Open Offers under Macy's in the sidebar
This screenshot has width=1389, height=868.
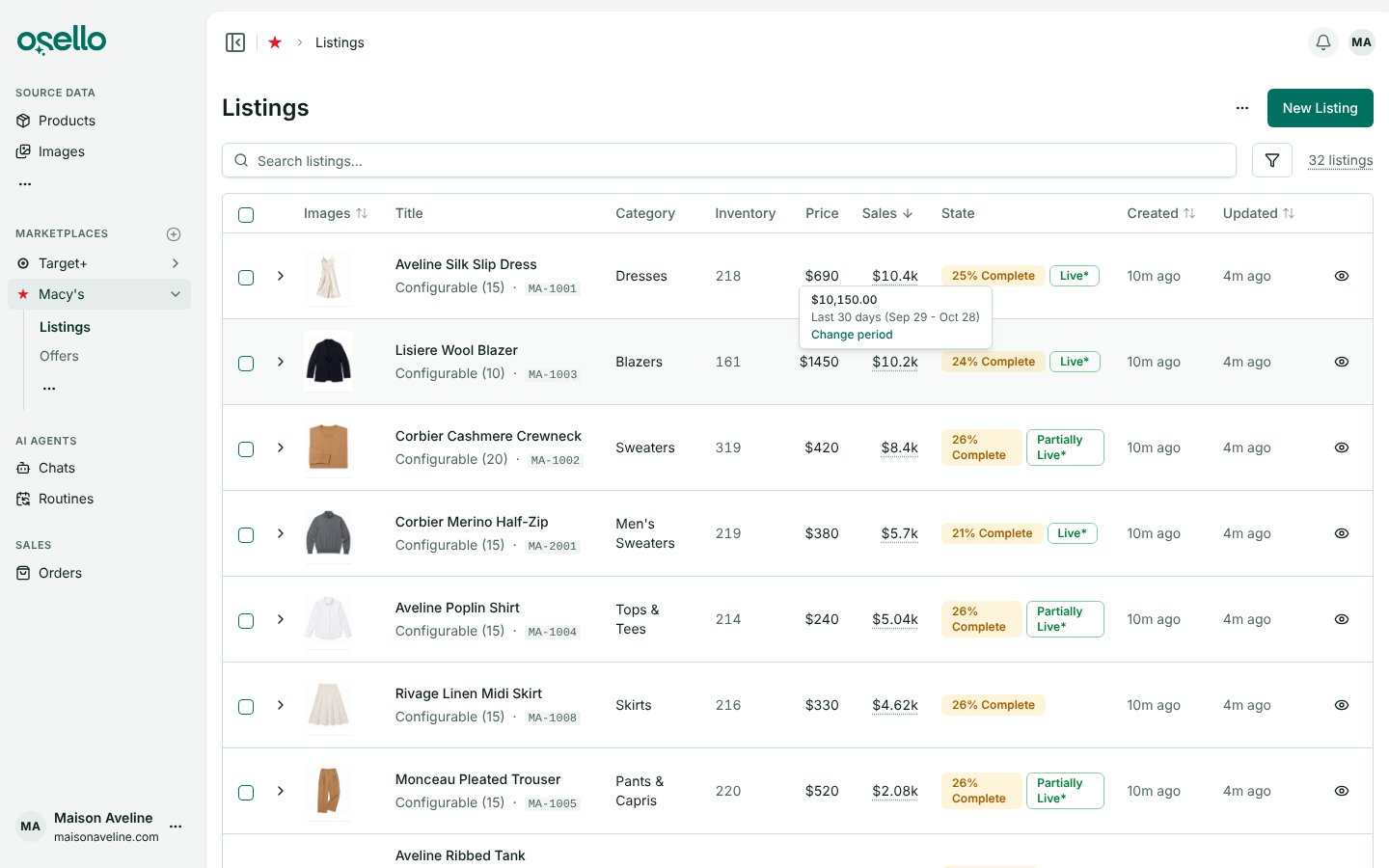click(x=59, y=356)
